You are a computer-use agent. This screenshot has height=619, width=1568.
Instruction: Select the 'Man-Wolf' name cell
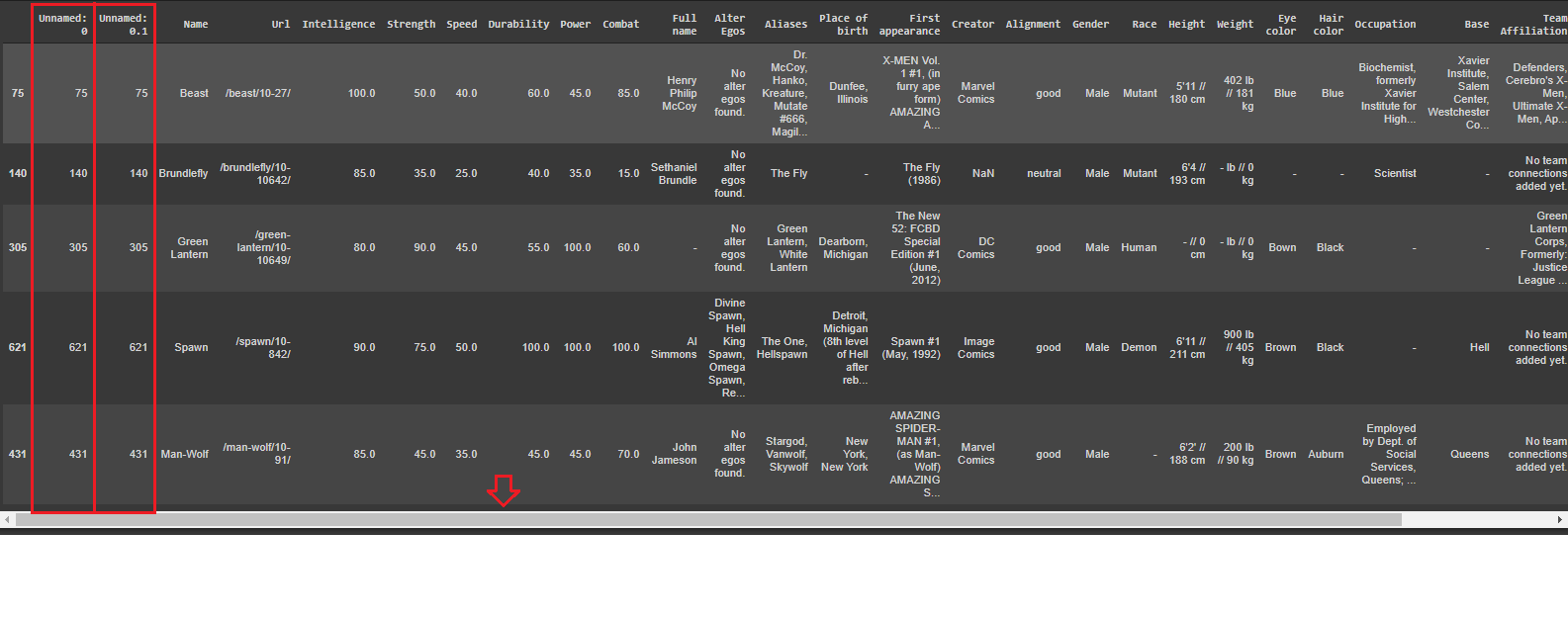coord(185,454)
